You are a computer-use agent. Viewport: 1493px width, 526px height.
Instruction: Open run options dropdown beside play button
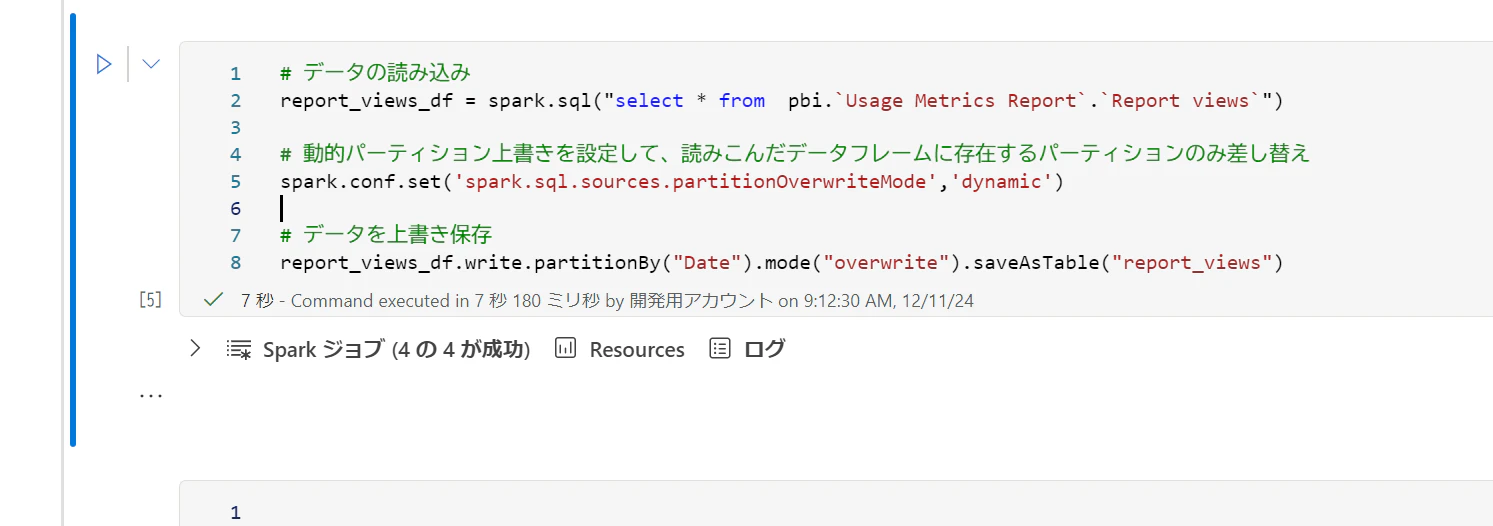[x=151, y=64]
